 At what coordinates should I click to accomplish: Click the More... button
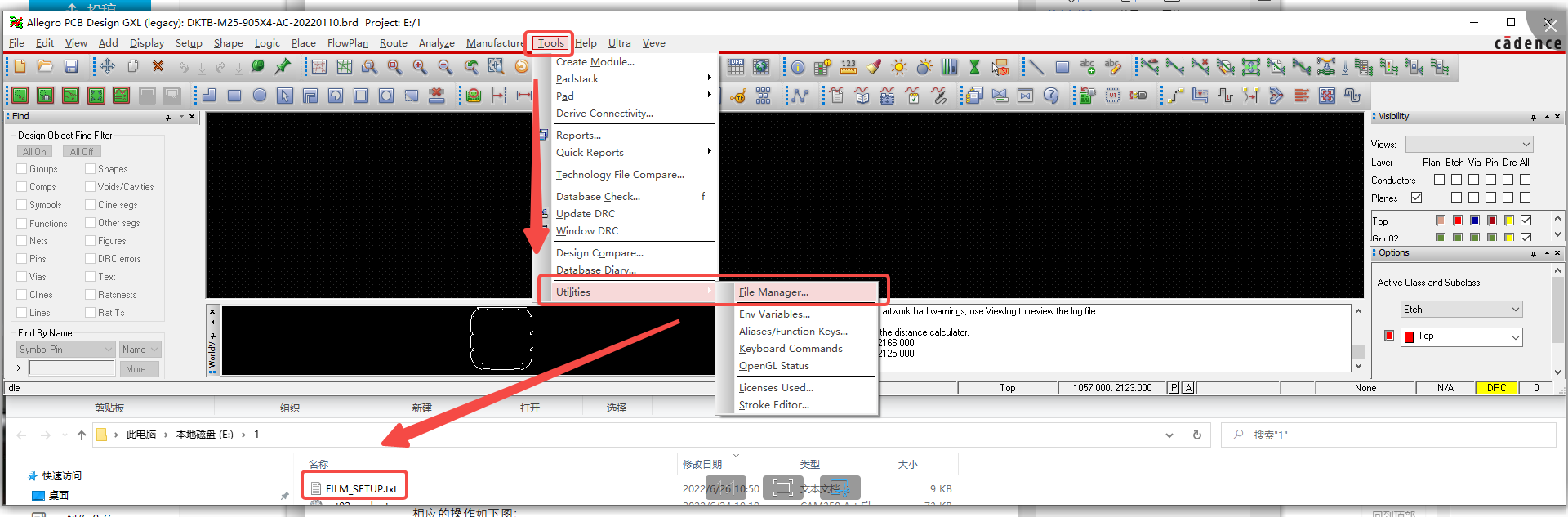139,369
